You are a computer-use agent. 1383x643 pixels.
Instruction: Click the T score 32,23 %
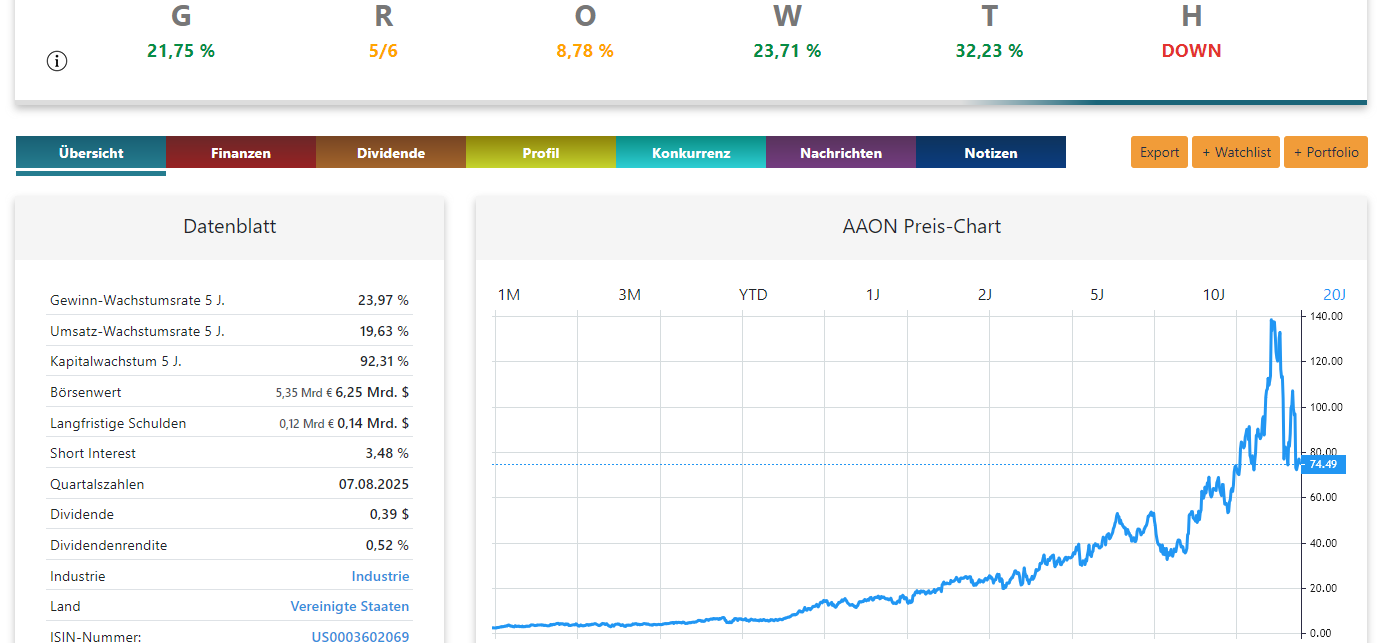989,51
